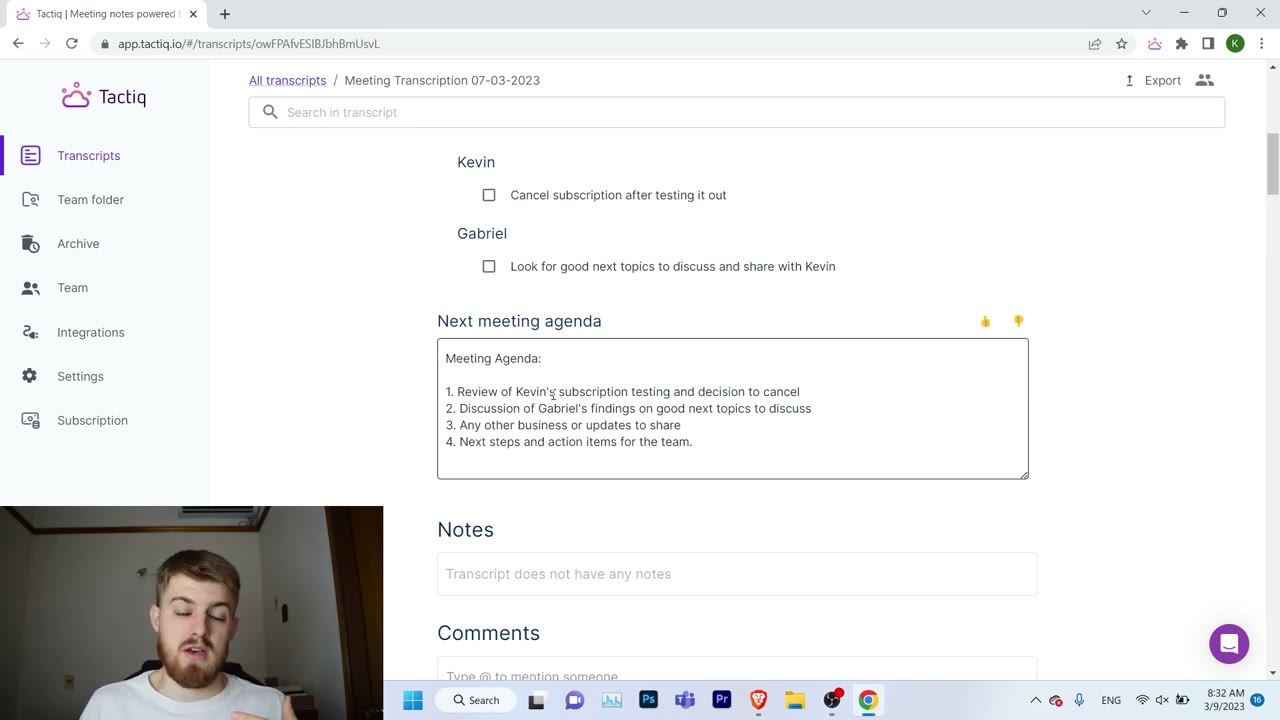Screen dimensions: 1280x720
Task: Open the Extensions puzzle icon
Action: [1181, 43]
